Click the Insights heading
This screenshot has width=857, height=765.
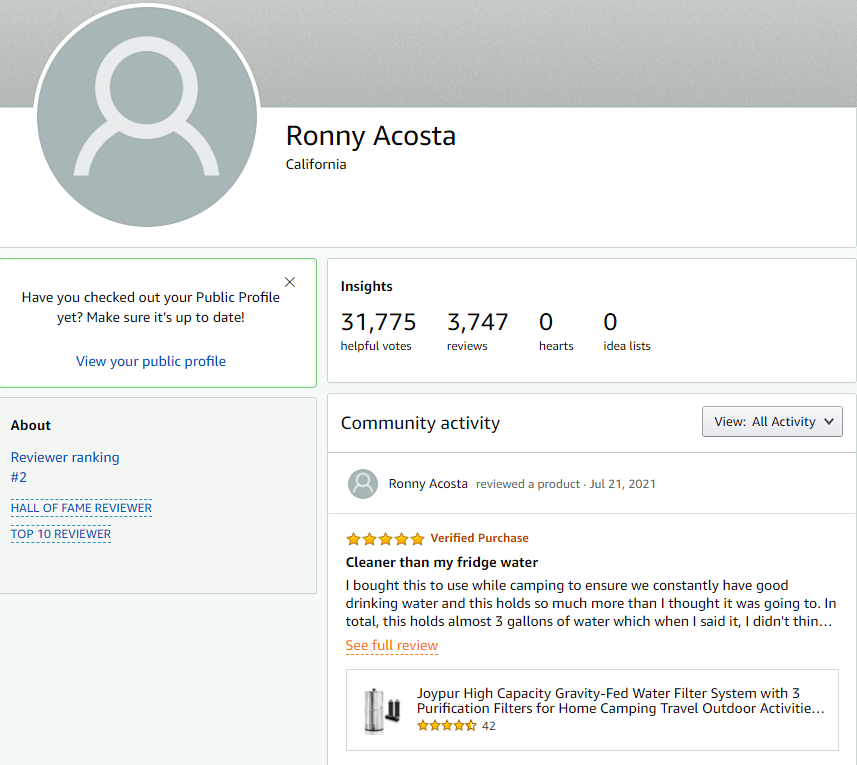coord(367,286)
